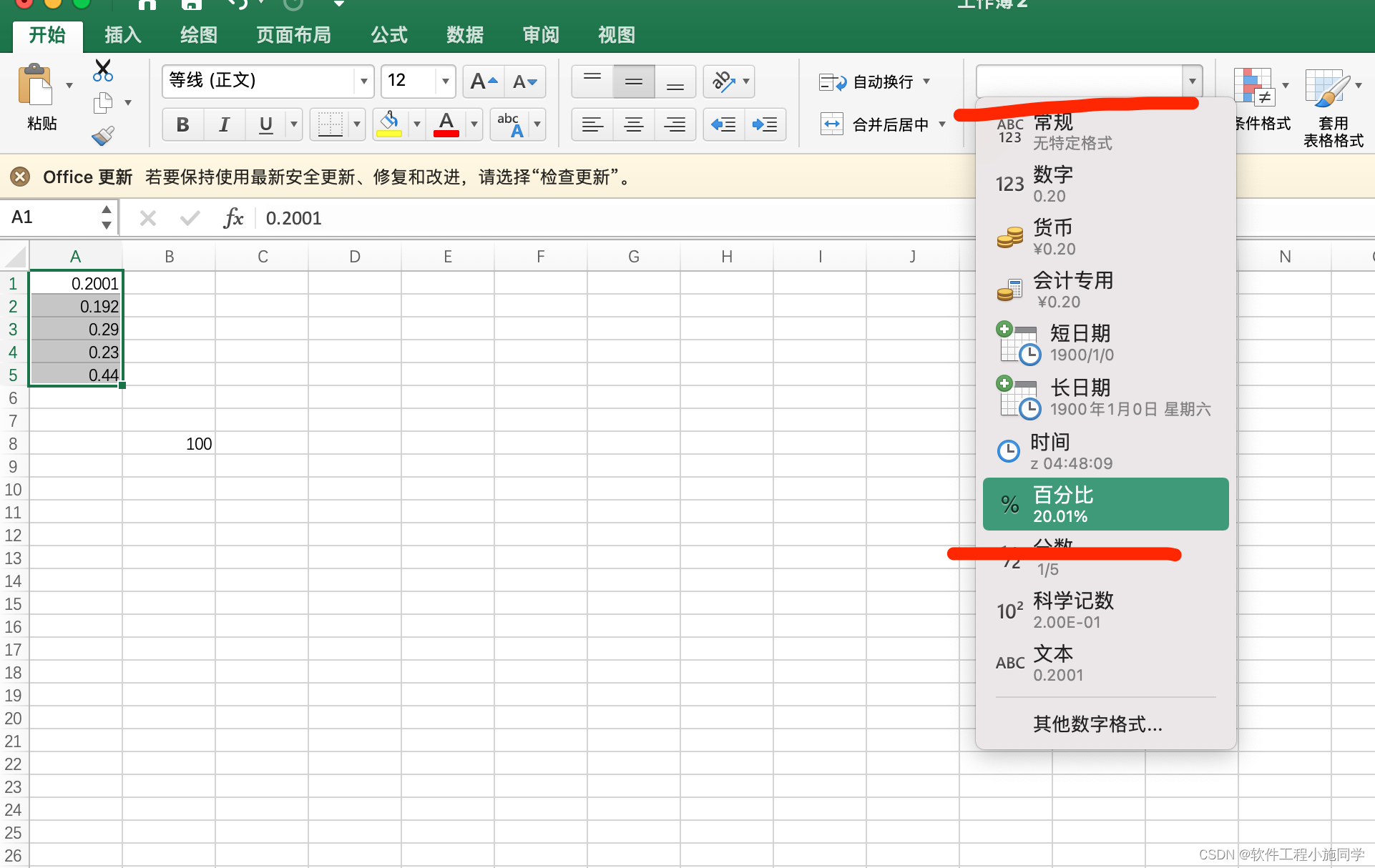The height and width of the screenshot is (868, 1375).
Task: Dismiss the Office update notification bar
Action: [x=20, y=177]
